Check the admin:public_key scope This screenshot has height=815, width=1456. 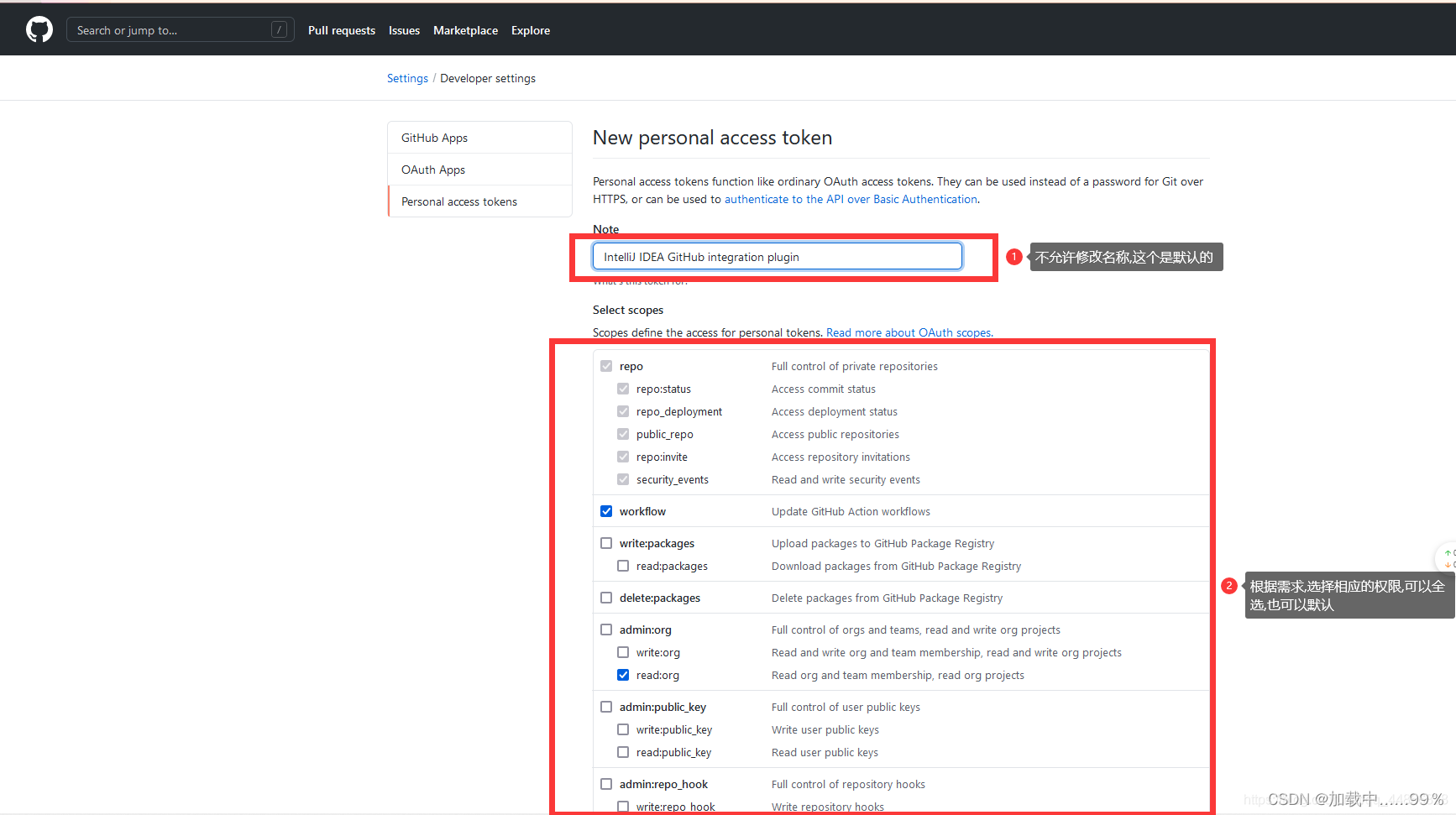pos(606,706)
